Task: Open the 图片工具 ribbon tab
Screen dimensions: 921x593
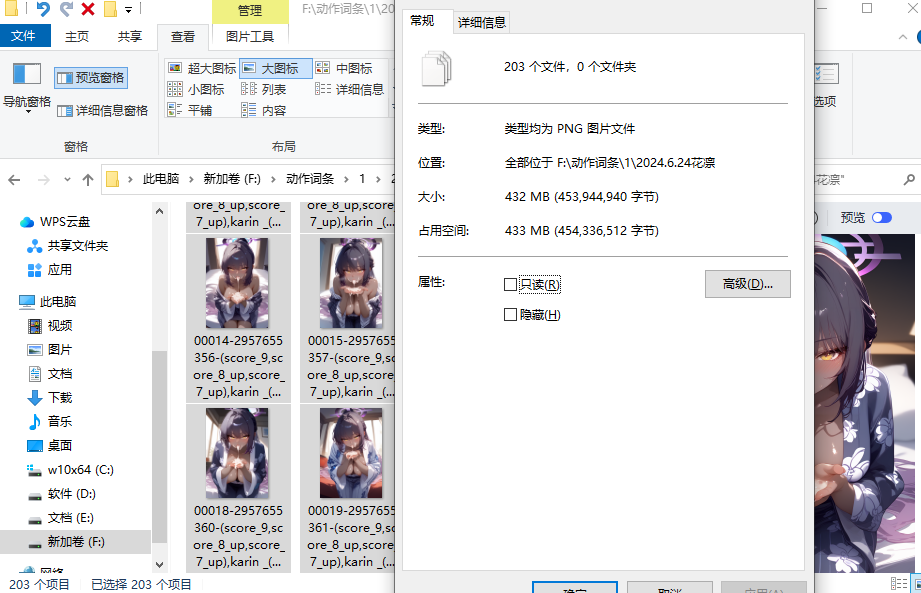Action: pyautogui.click(x=250, y=36)
